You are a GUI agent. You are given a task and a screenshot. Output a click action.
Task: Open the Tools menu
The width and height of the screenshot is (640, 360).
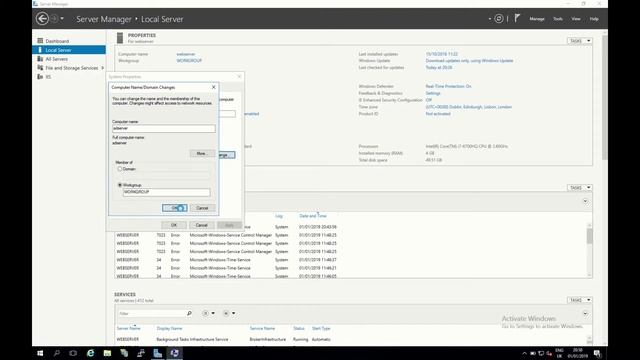tap(558, 19)
